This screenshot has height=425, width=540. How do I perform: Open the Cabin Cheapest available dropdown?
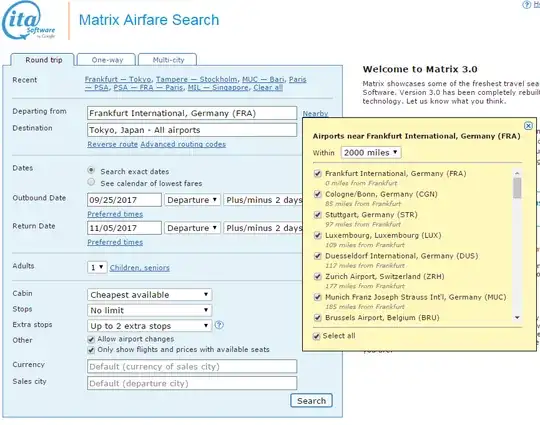coord(149,295)
